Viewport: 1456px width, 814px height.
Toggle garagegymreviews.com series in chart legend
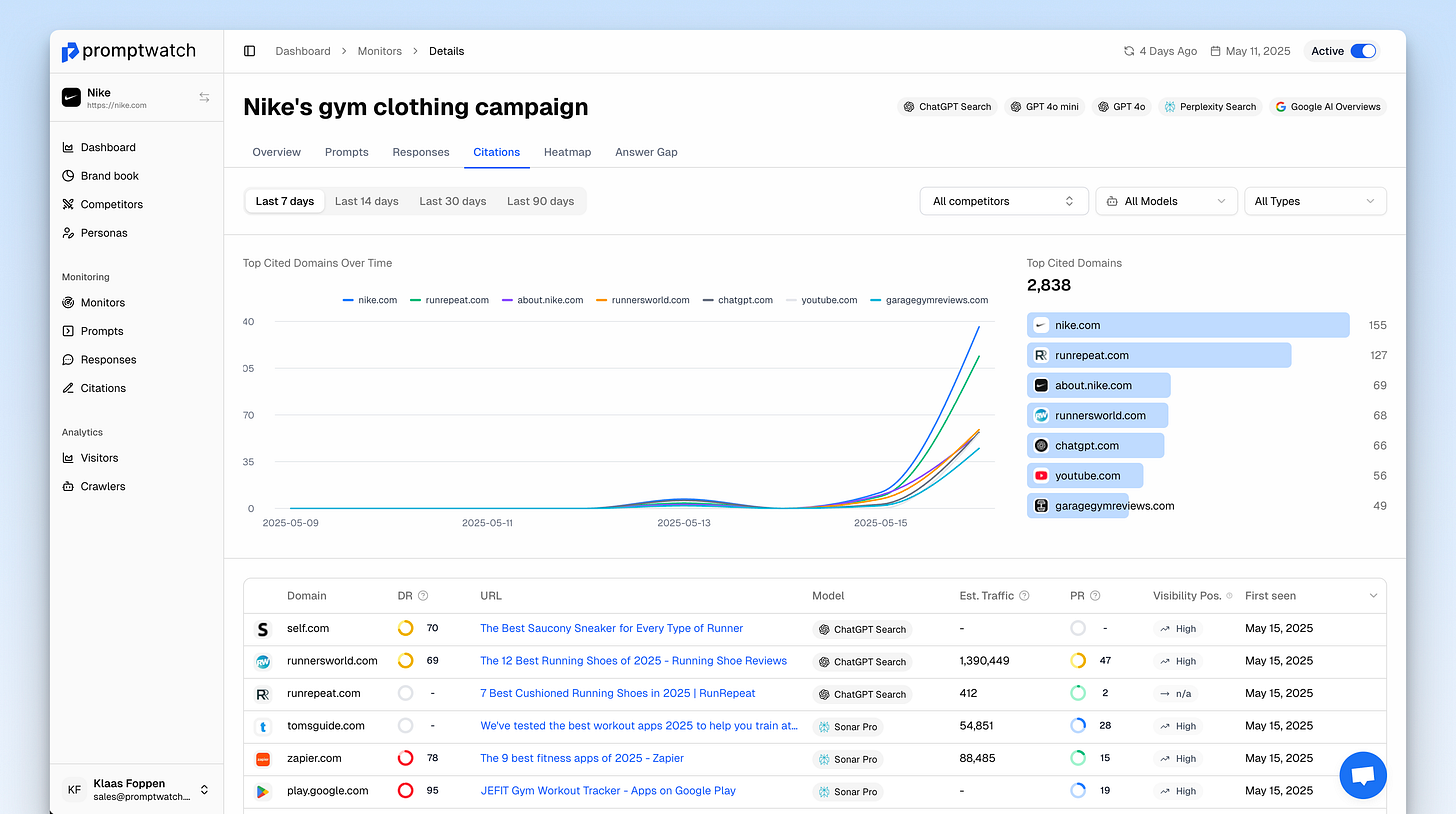pyautogui.click(x=930, y=300)
